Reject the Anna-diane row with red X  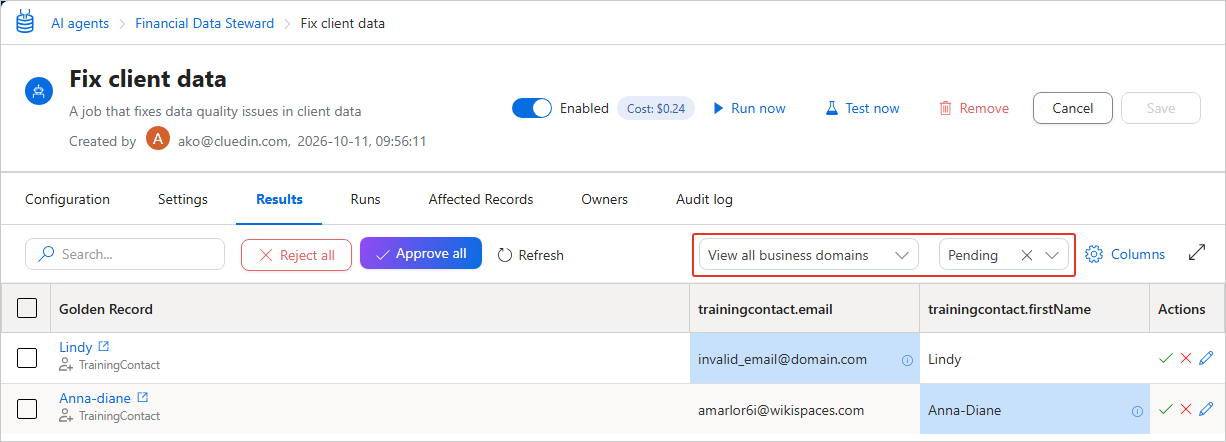[x=1186, y=409]
